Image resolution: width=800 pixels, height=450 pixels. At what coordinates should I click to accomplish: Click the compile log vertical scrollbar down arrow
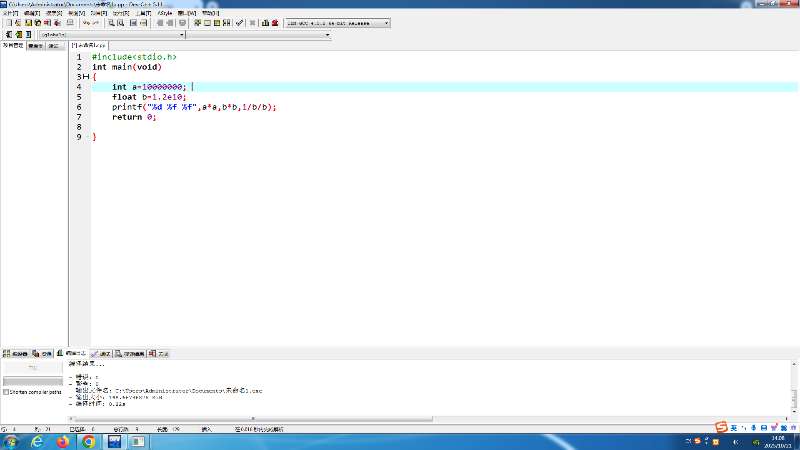click(x=794, y=410)
